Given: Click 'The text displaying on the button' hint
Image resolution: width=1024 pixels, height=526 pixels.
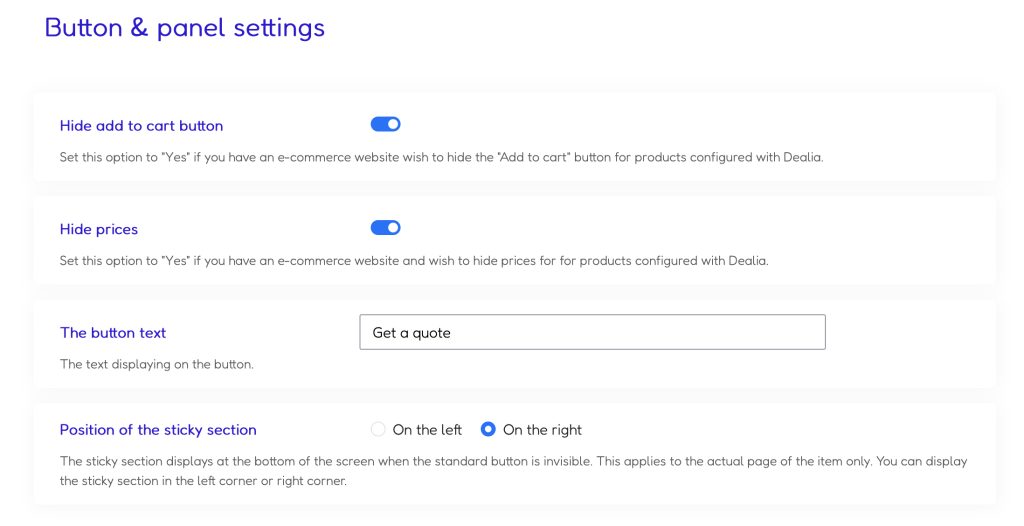Looking at the screenshot, I should tap(157, 364).
